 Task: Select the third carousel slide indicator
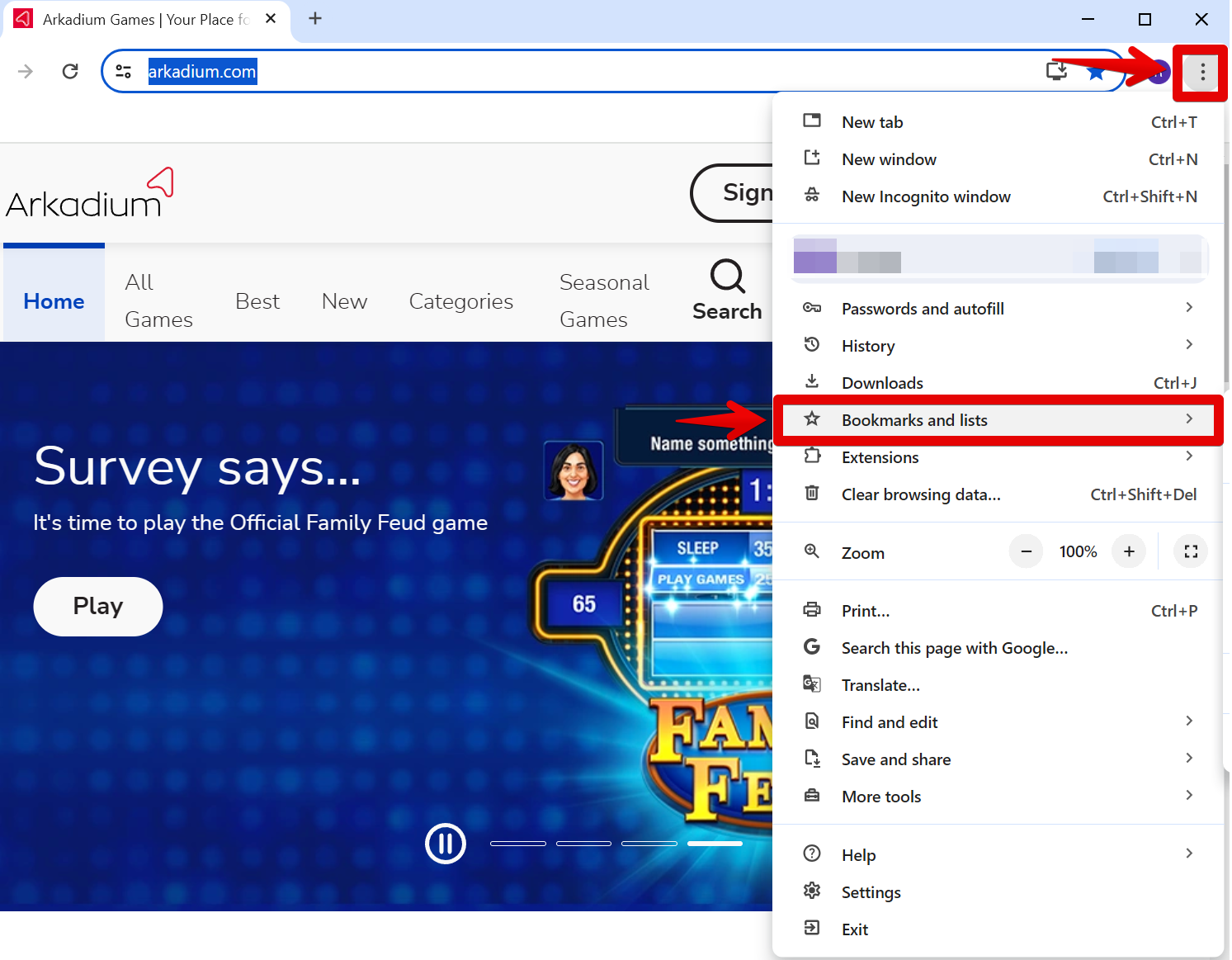pyautogui.click(x=649, y=844)
